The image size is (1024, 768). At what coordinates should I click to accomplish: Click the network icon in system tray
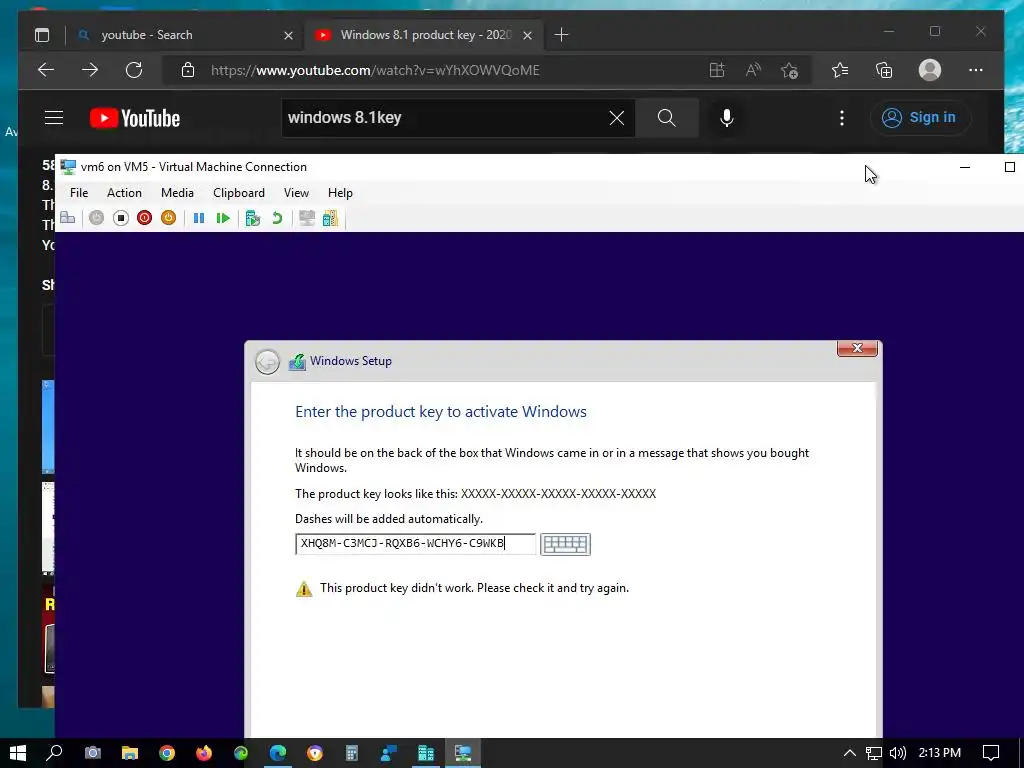874,753
